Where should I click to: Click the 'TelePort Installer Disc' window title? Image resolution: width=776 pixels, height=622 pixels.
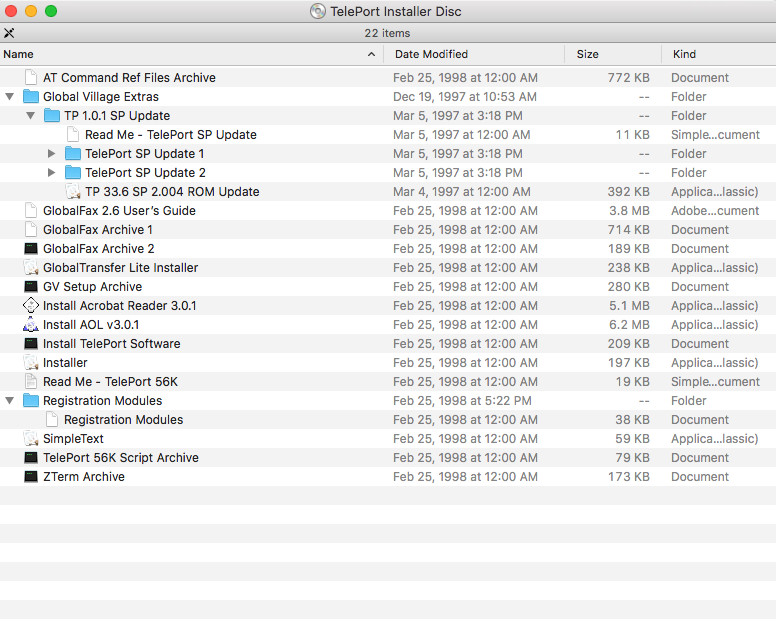point(396,11)
